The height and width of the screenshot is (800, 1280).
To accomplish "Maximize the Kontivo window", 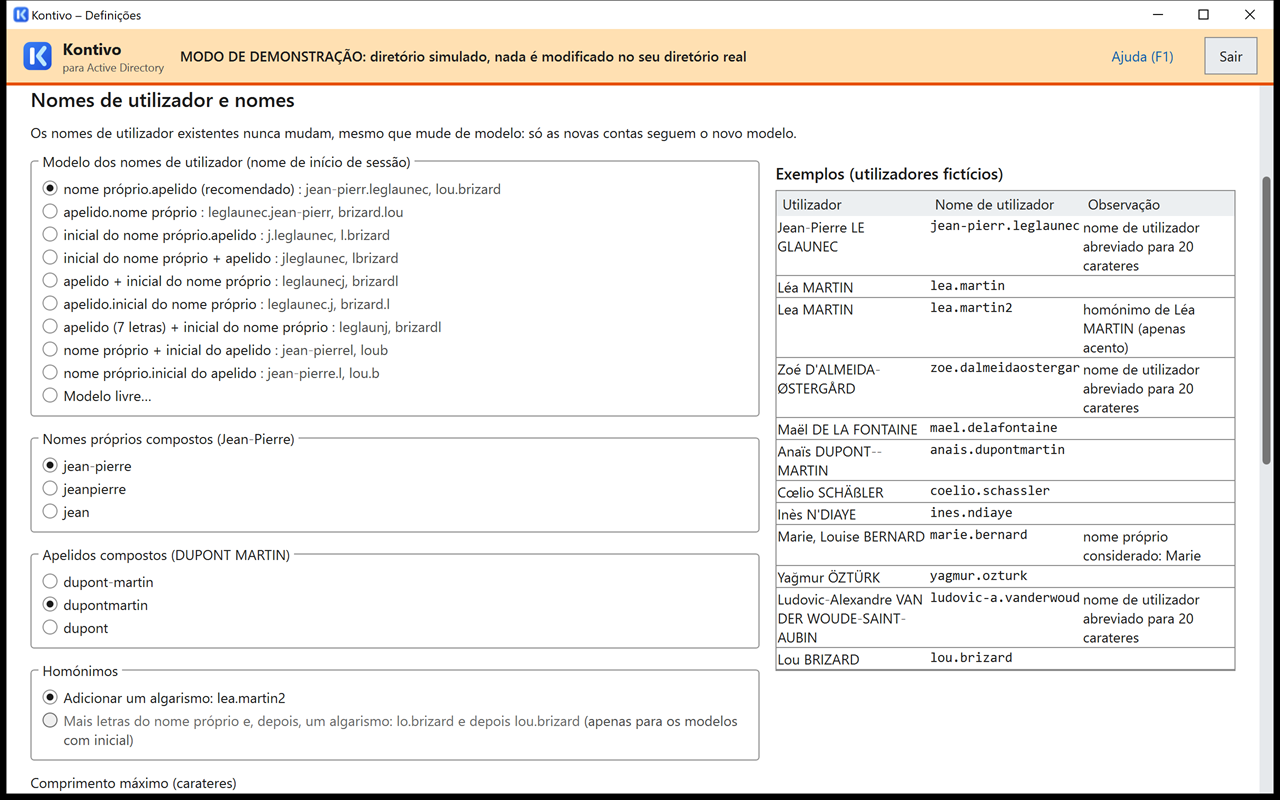I will 1204,15.
